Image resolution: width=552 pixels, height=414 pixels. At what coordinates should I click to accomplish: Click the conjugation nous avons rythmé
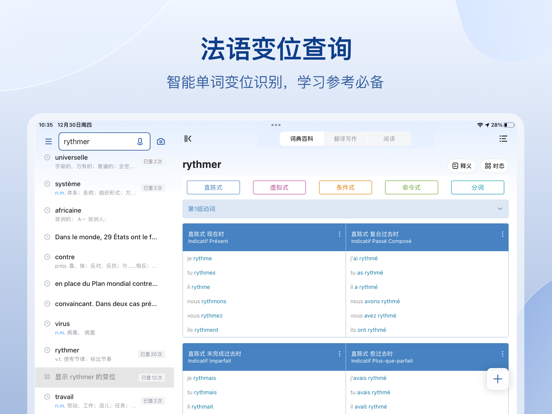[375, 301]
